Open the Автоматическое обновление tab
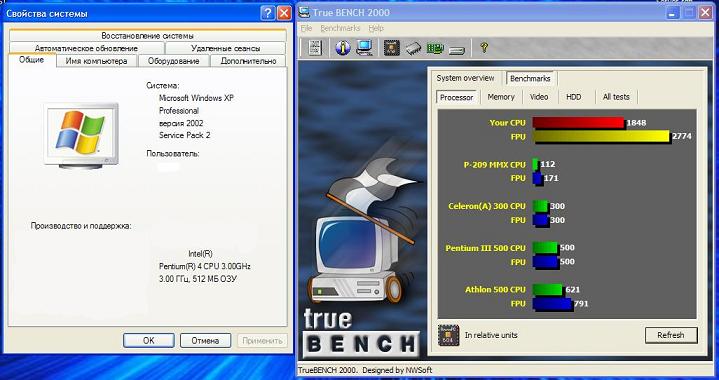The image size is (719, 380). click(86, 48)
